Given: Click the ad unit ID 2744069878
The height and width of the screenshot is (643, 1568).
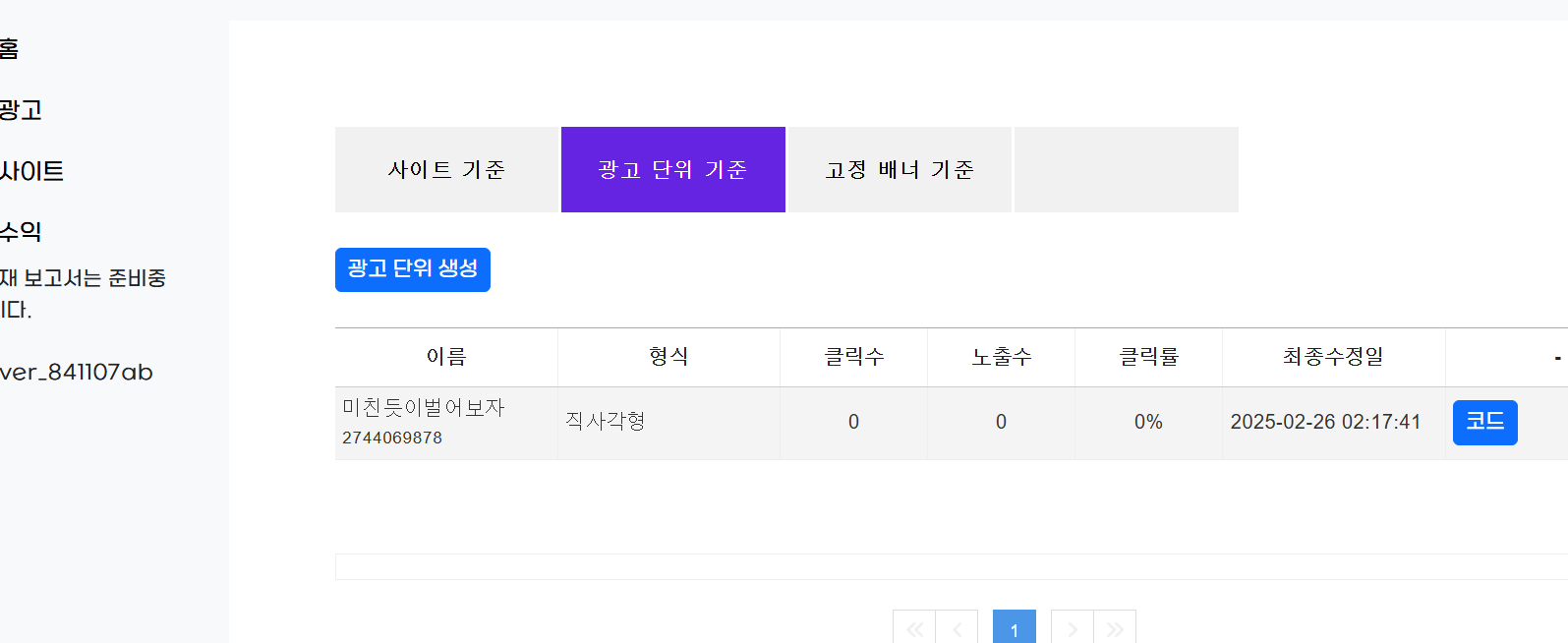Looking at the screenshot, I should click(392, 438).
